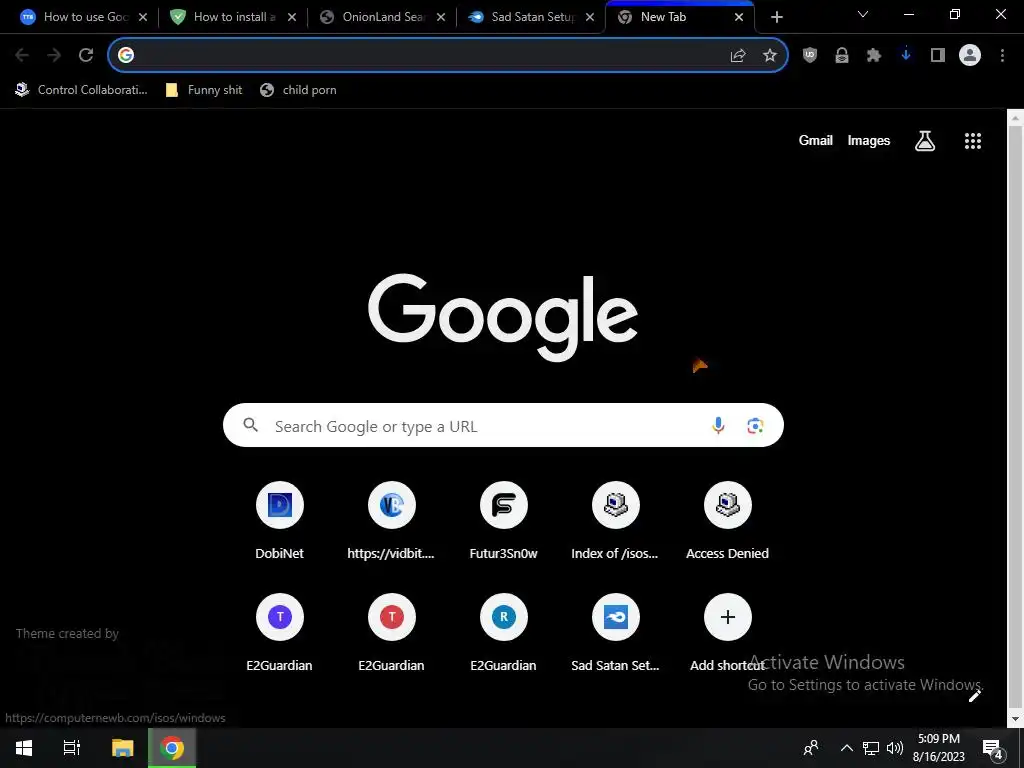Open the padlock extension icon

pyautogui.click(x=842, y=56)
